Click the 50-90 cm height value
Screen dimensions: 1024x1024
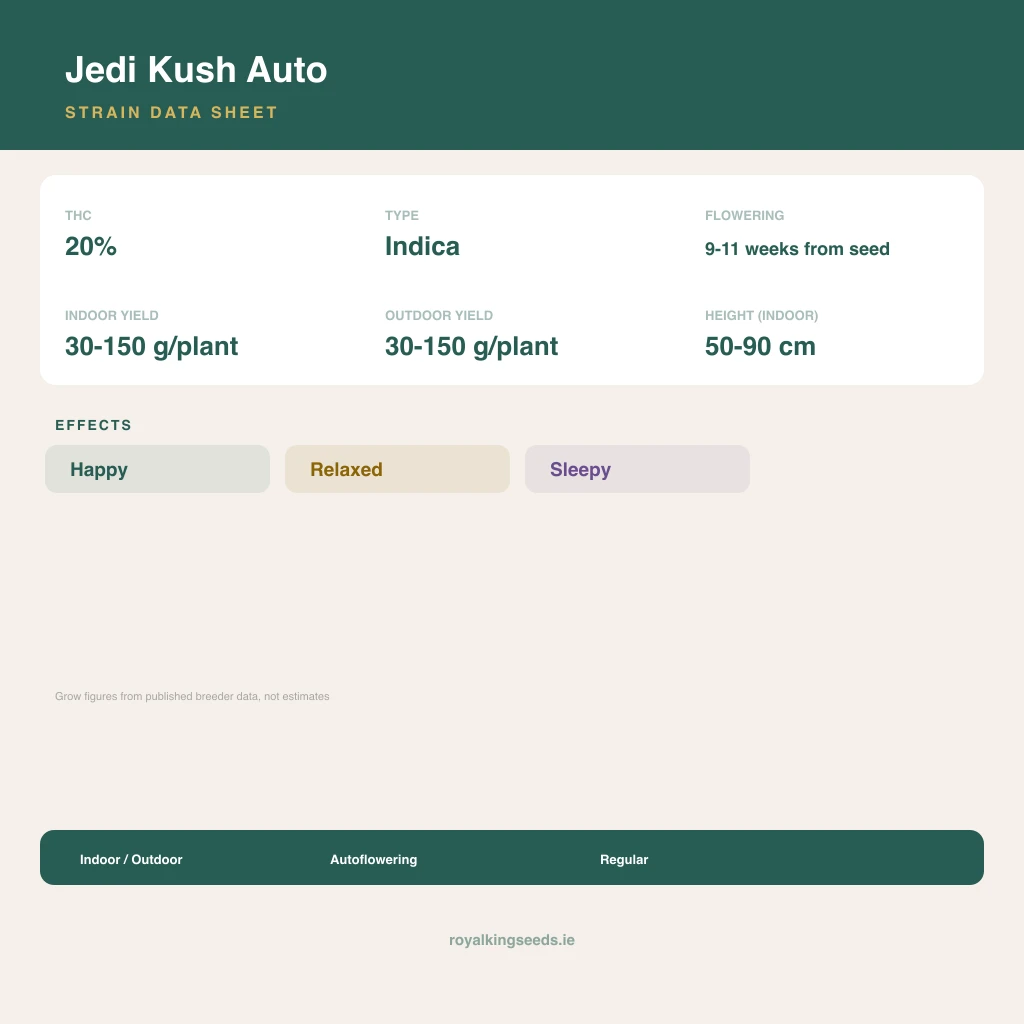(x=760, y=347)
